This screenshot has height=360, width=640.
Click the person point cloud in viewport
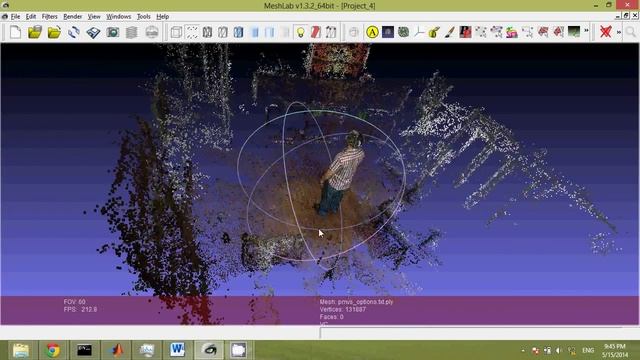(x=342, y=173)
